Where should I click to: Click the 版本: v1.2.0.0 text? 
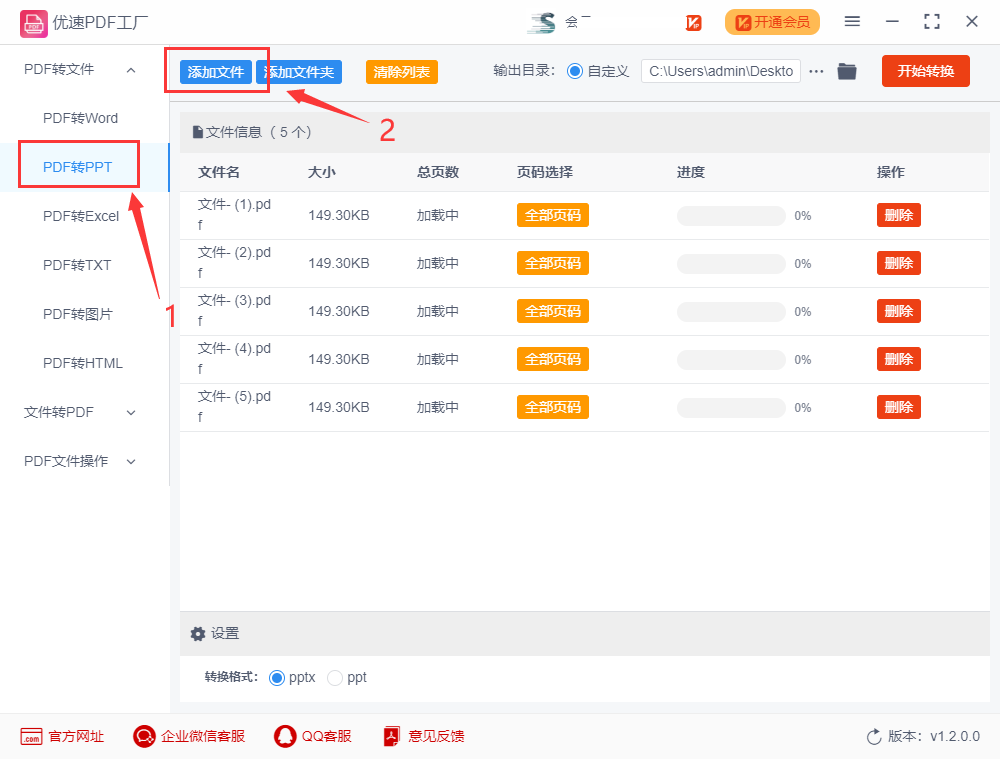[x=934, y=736]
